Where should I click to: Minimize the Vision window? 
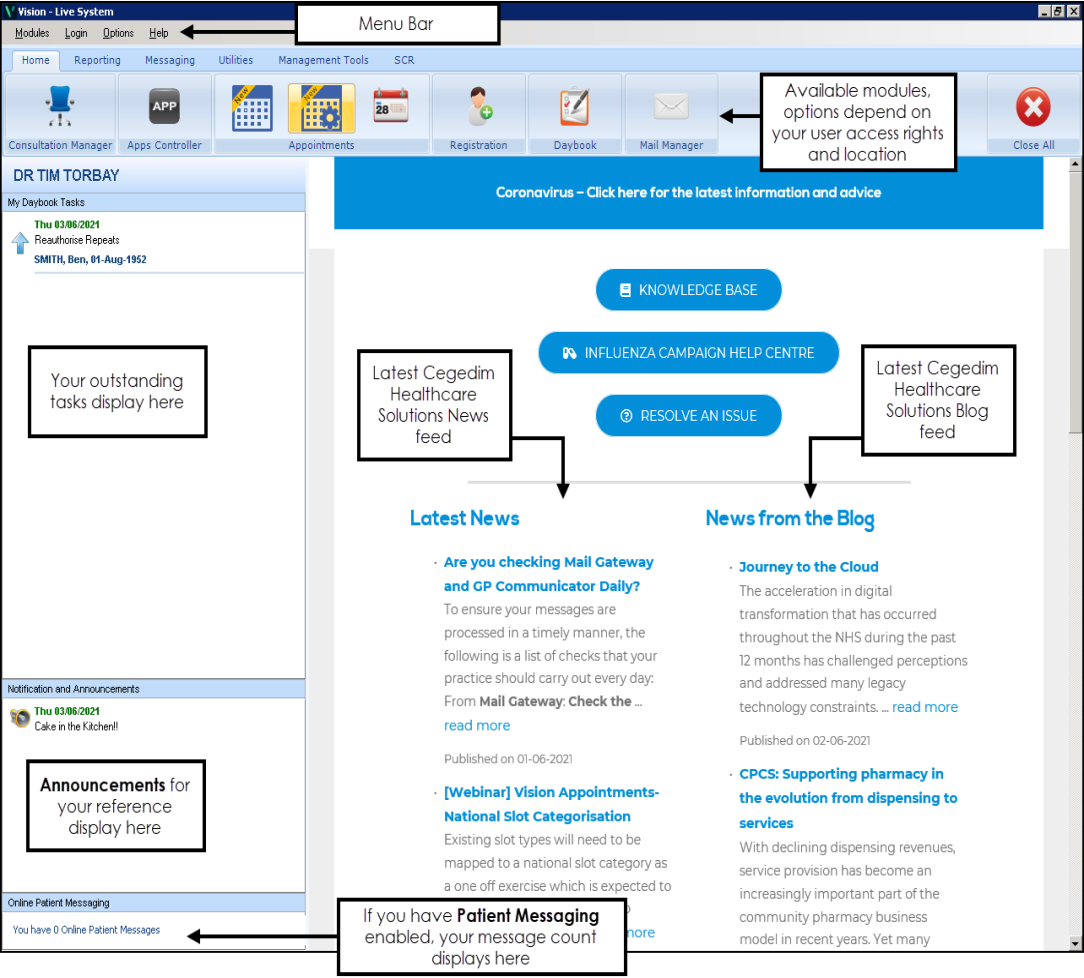tap(1045, 11)
